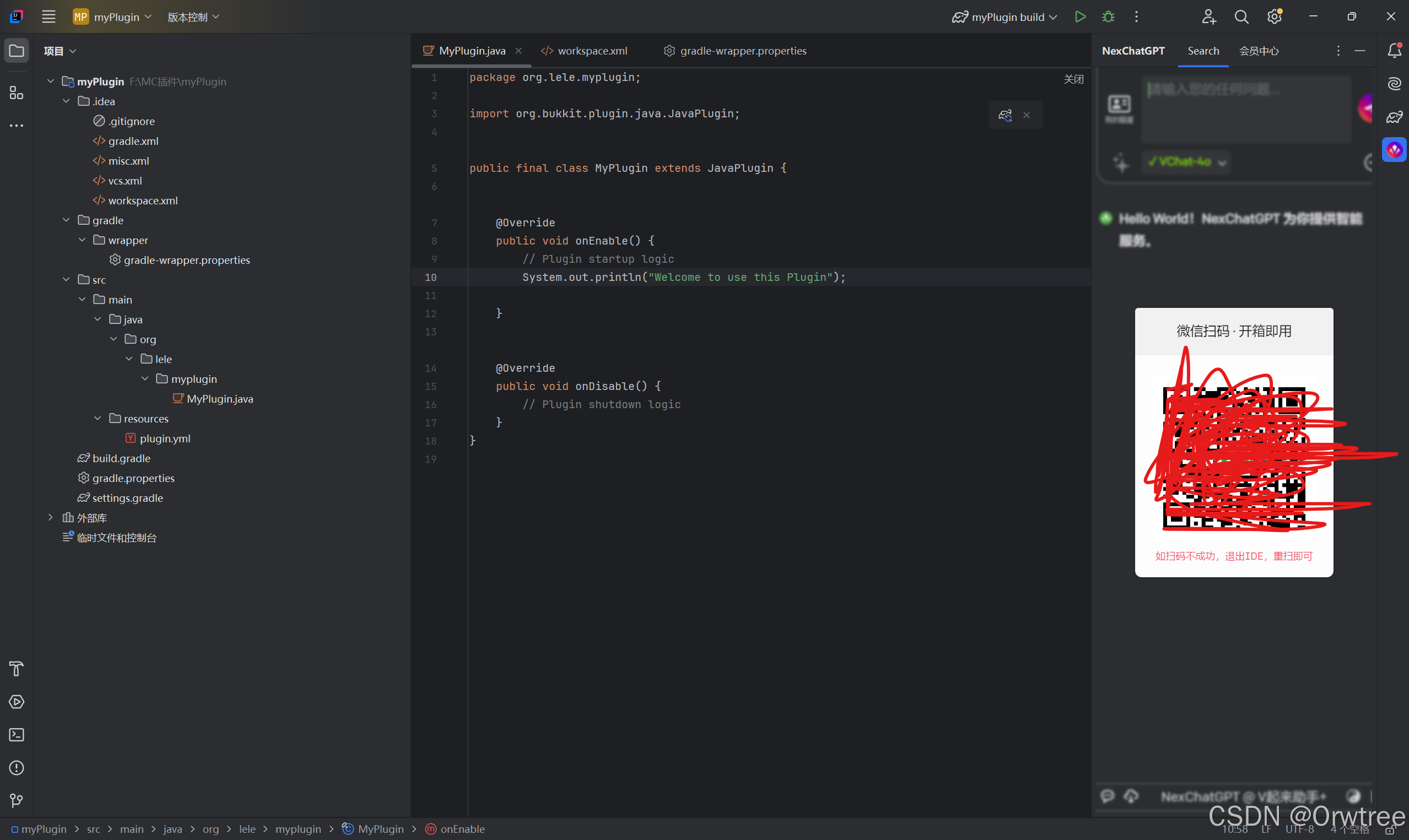Image resolution: width=1409 pixels, height=840 pixels.
Task: Select the 会员中心 tab
Action: click(1259, 51)
